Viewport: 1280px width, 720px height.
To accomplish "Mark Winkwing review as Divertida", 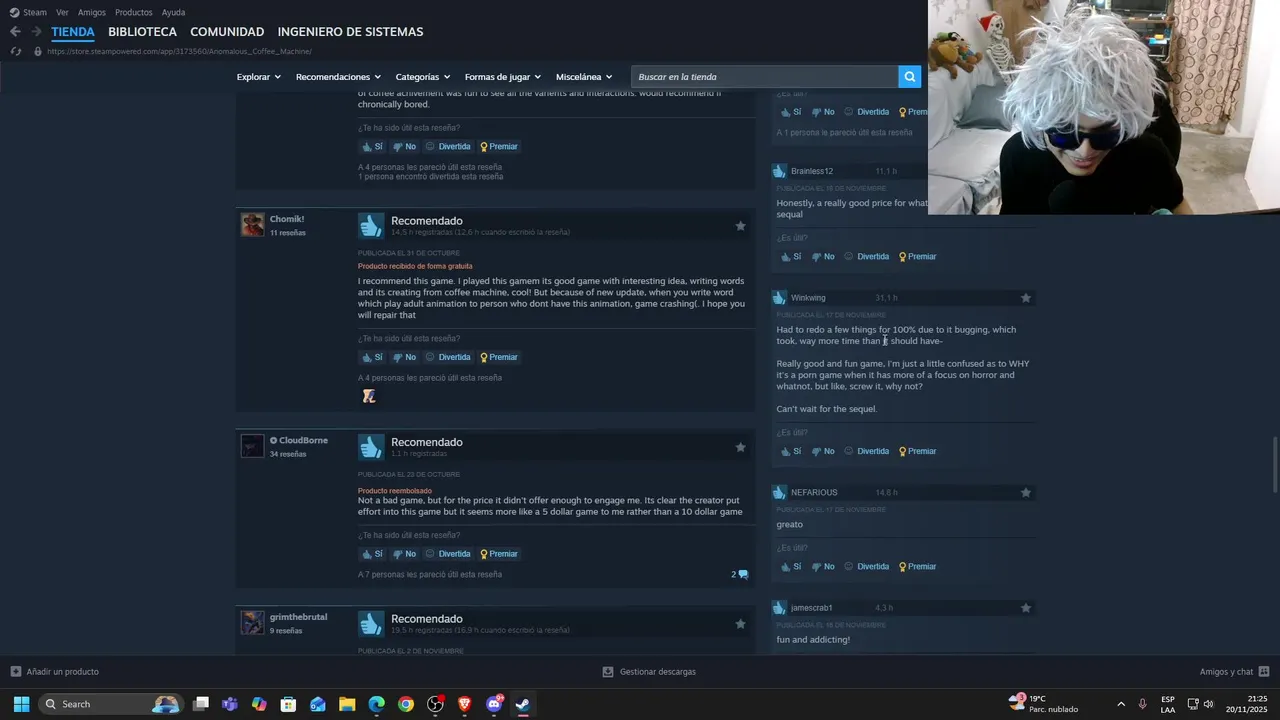I will [x=866, y=451].
